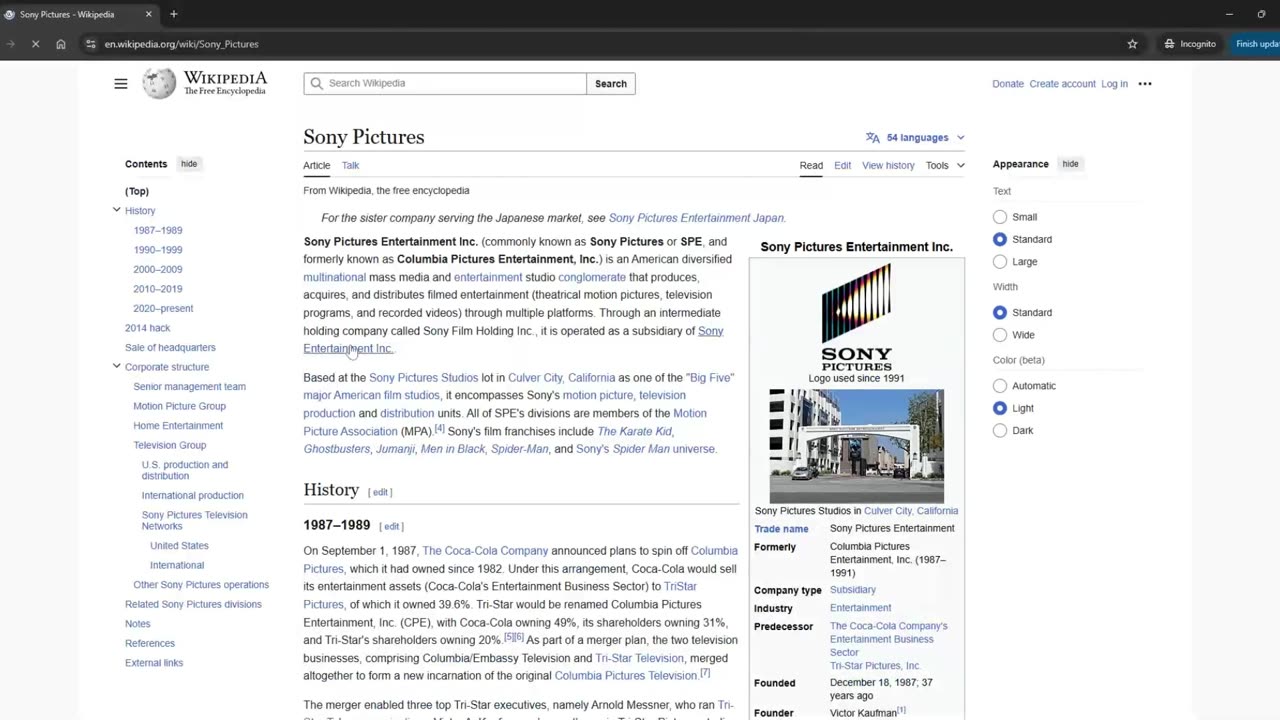Select Small text size
Image resolution: width=1280 pixels, height=720 pixels.
click(1000, 217)
